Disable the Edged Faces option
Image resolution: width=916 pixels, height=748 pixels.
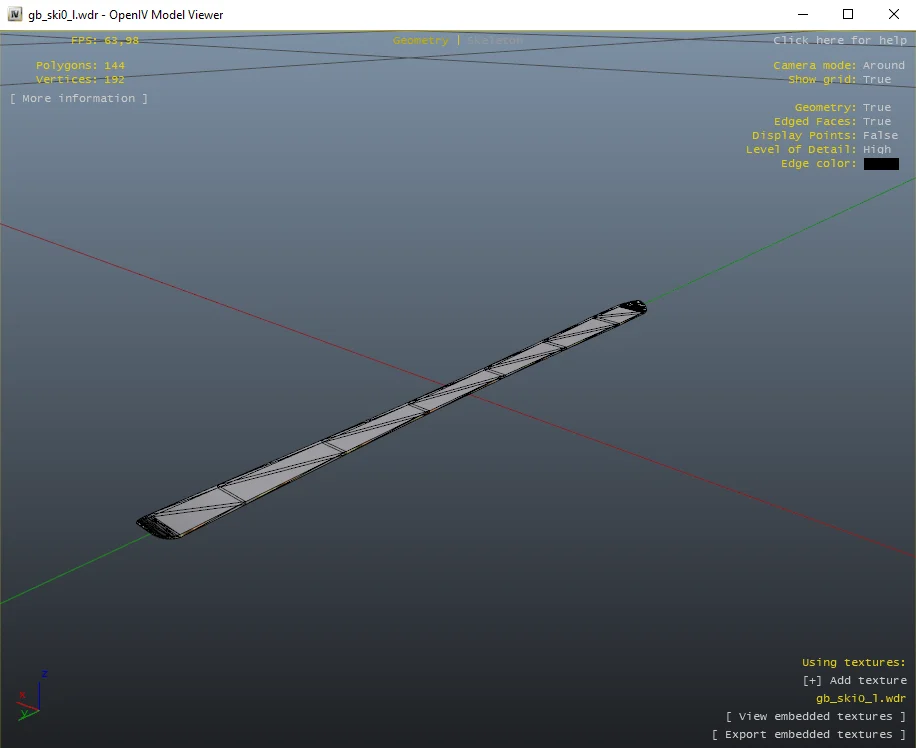pyautogui.click(x=876, y=122)
